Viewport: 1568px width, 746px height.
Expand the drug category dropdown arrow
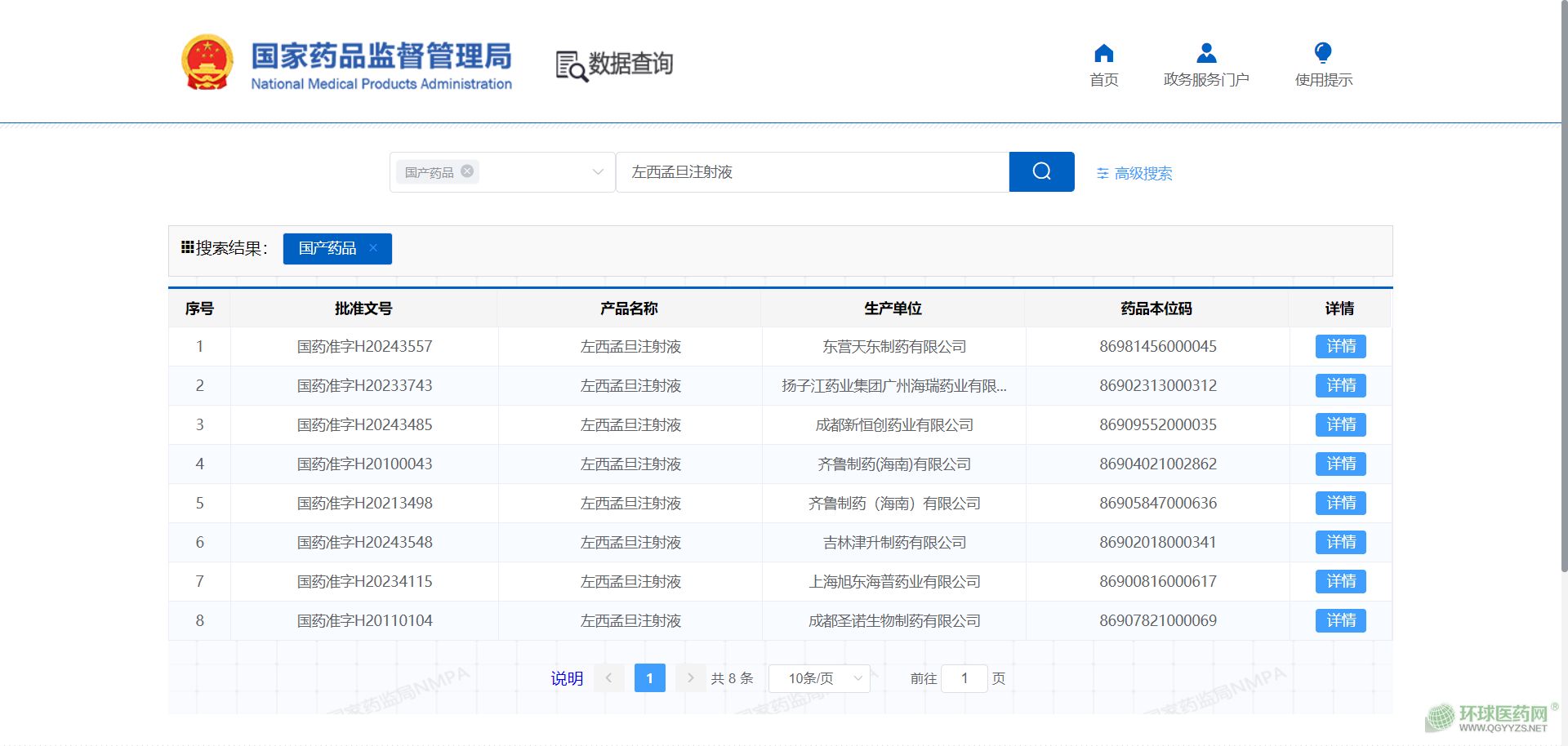tap(598, 172)
